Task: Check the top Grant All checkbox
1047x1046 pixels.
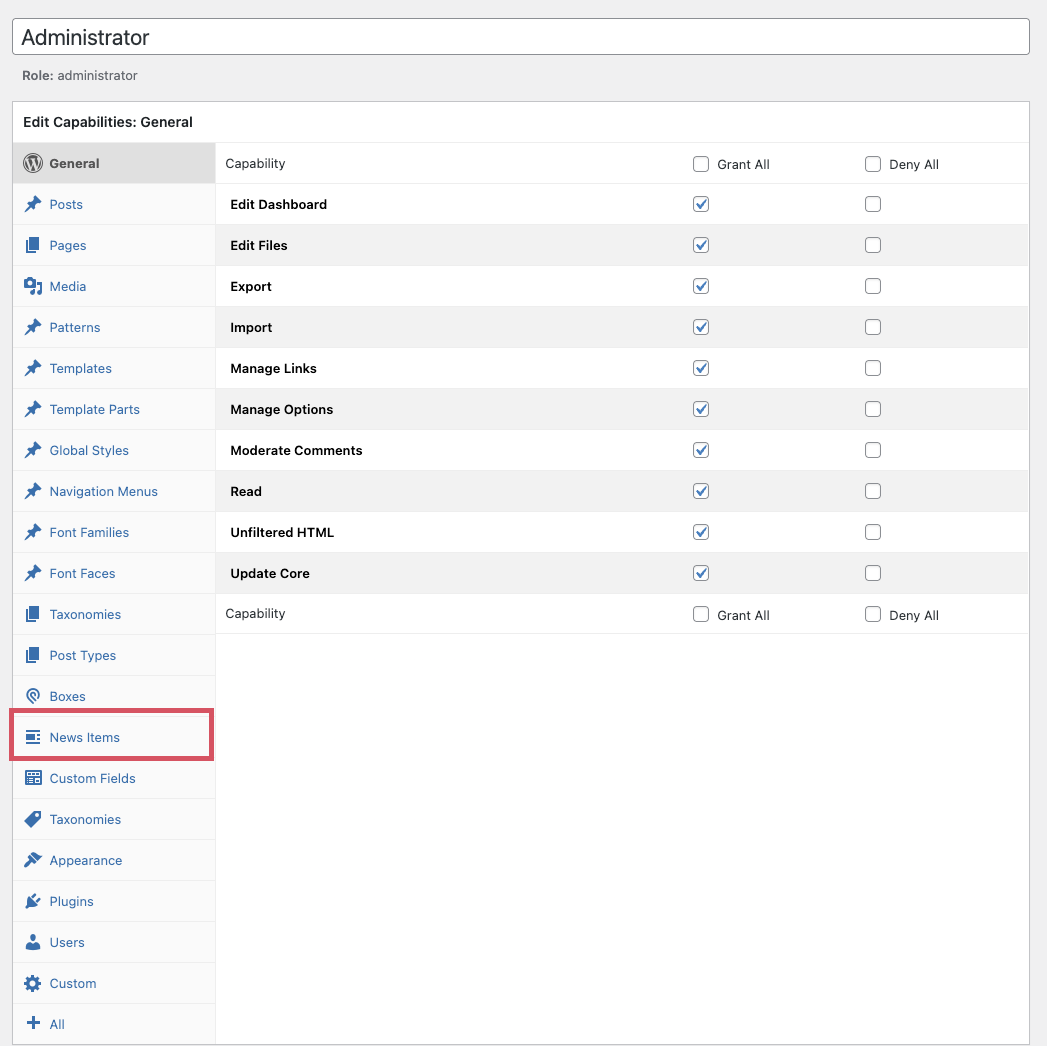Action: (x=701, y=164)
